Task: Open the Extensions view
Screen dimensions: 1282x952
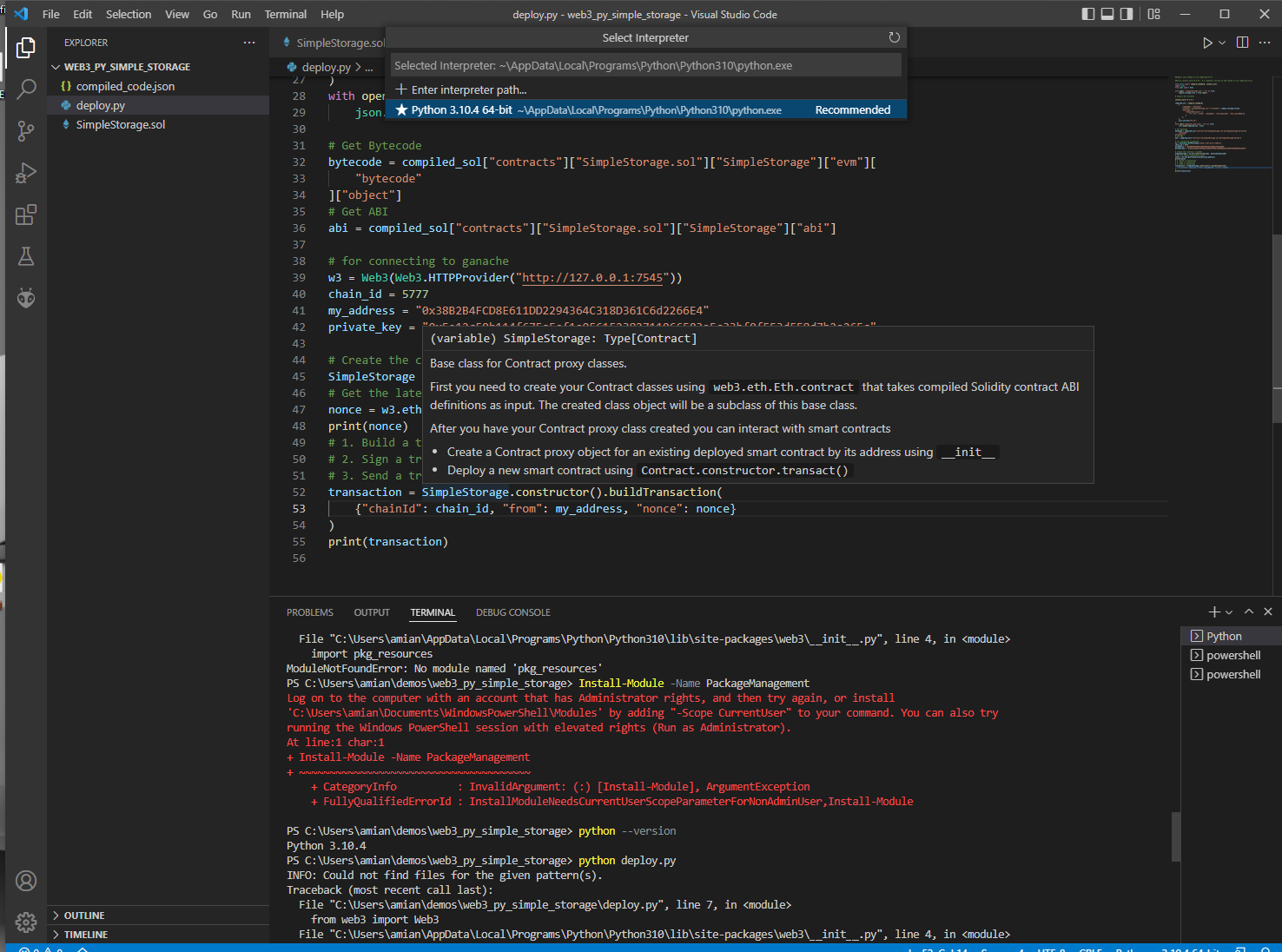Action: 26,215
